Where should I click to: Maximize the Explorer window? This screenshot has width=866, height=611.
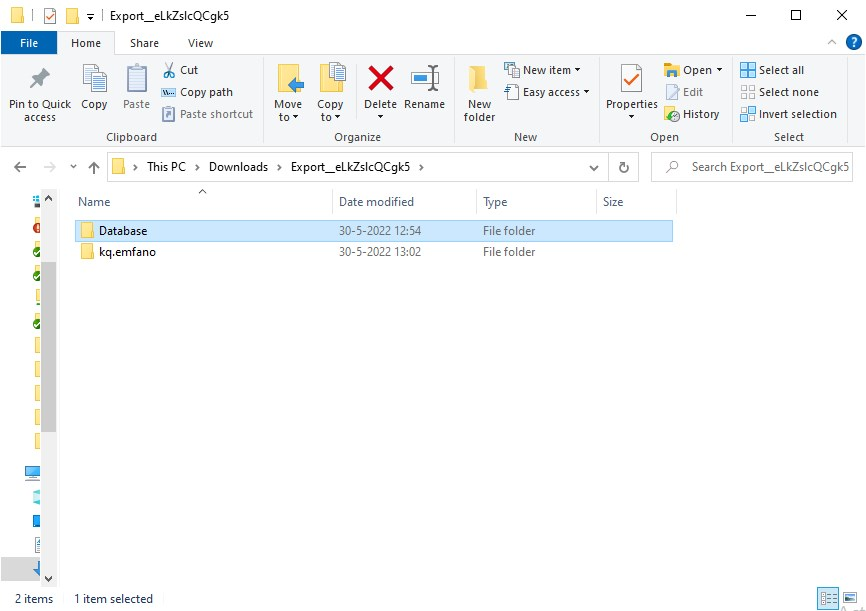pos(796,15)
